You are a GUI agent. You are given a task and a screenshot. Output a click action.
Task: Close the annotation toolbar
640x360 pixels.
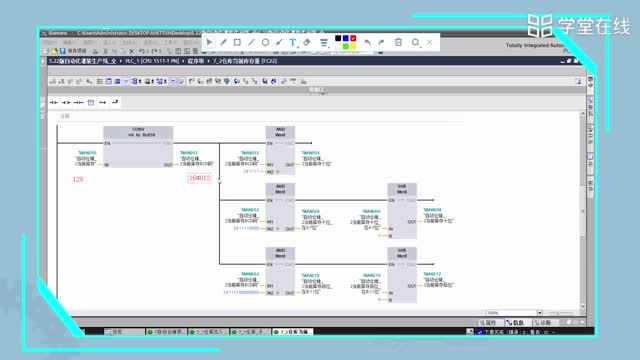[429, 42]
